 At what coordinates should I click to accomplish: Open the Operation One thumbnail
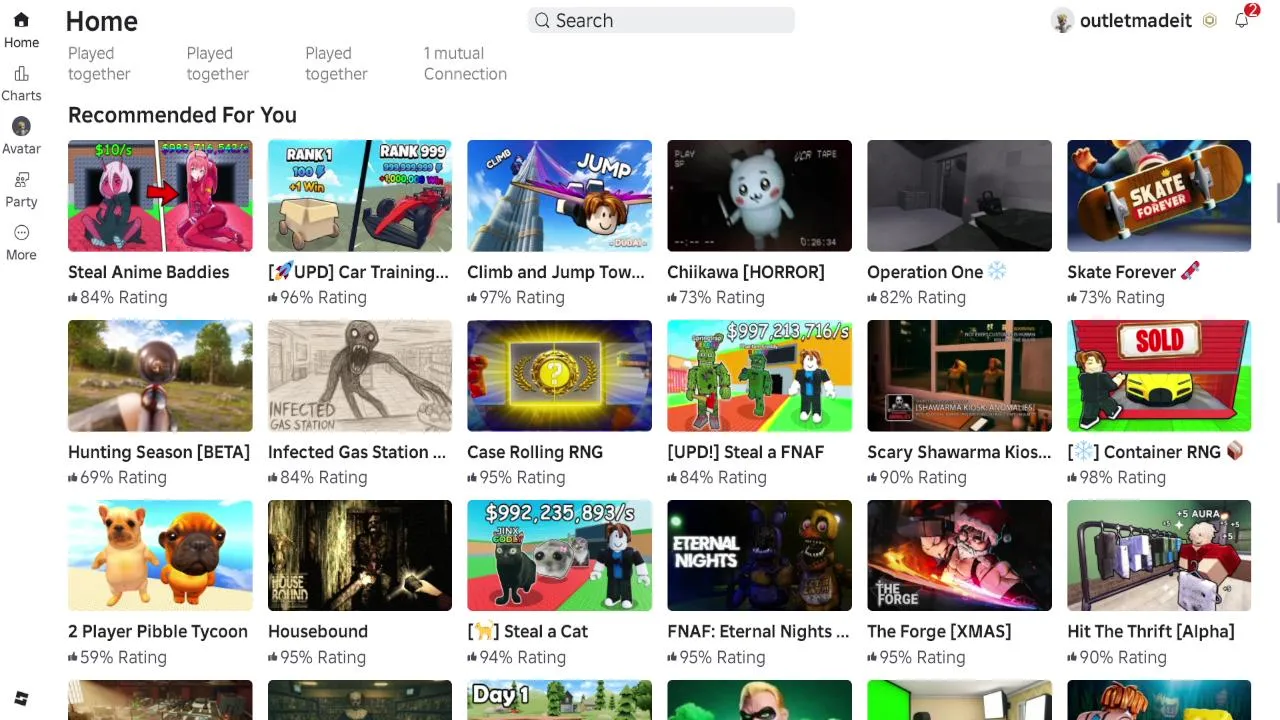(959, 196)
